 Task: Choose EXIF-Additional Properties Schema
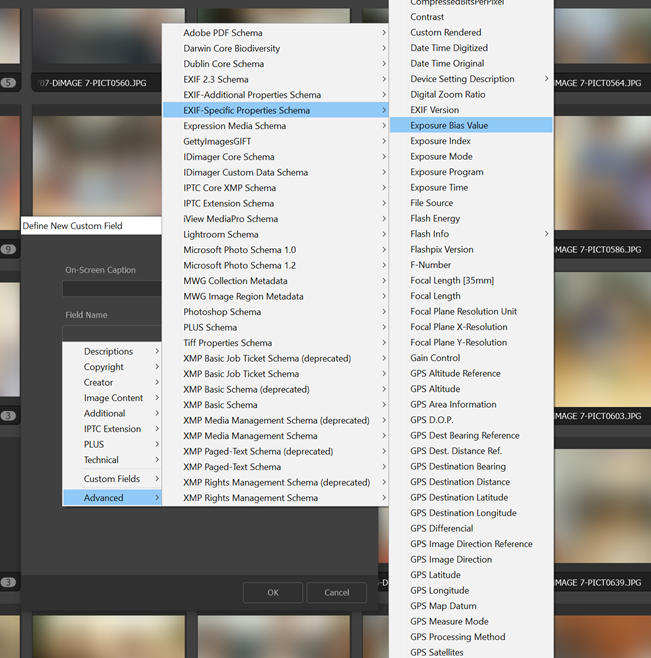pos(275,95)
